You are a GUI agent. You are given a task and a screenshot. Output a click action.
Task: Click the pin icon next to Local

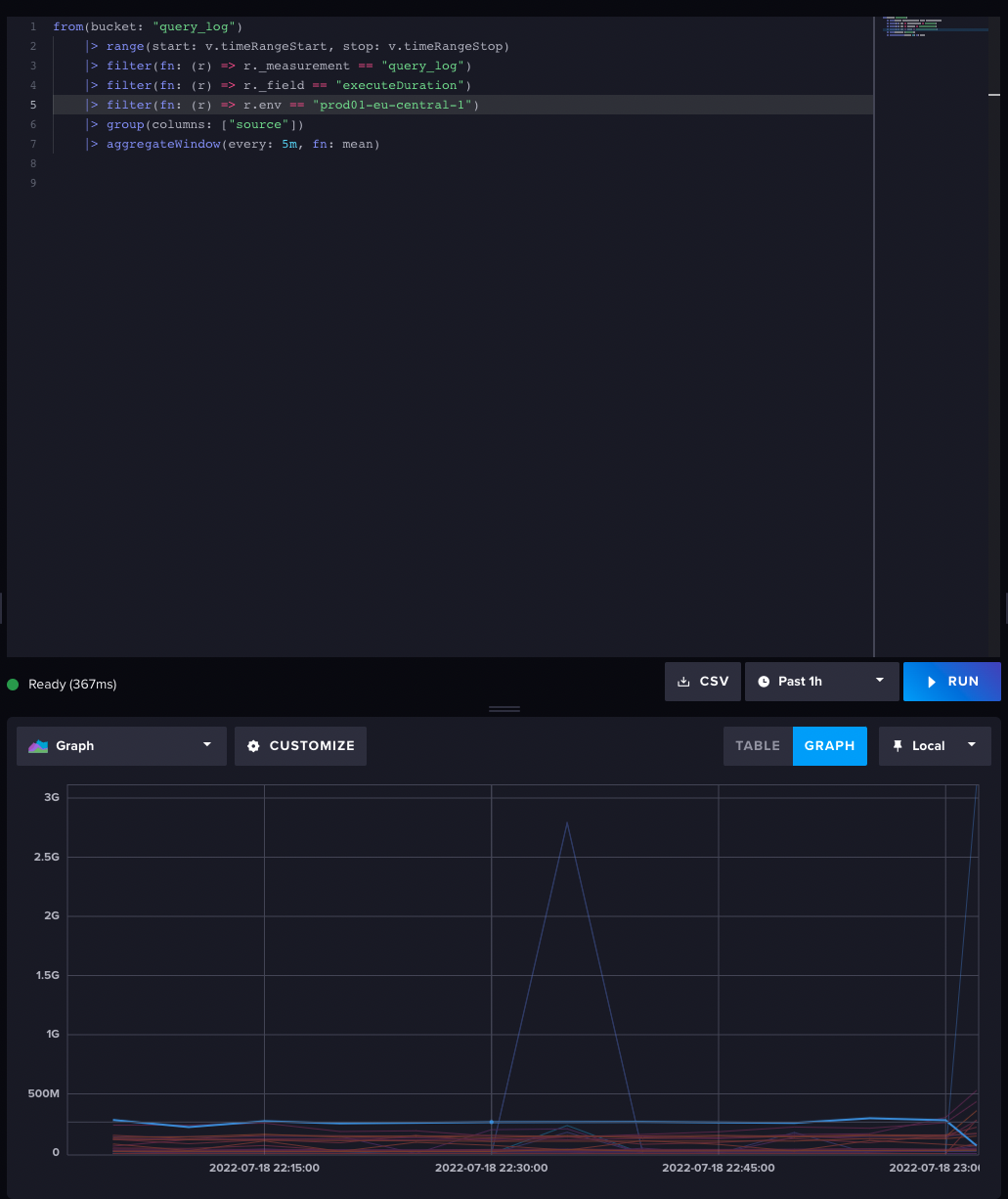(x=898, y=745)
